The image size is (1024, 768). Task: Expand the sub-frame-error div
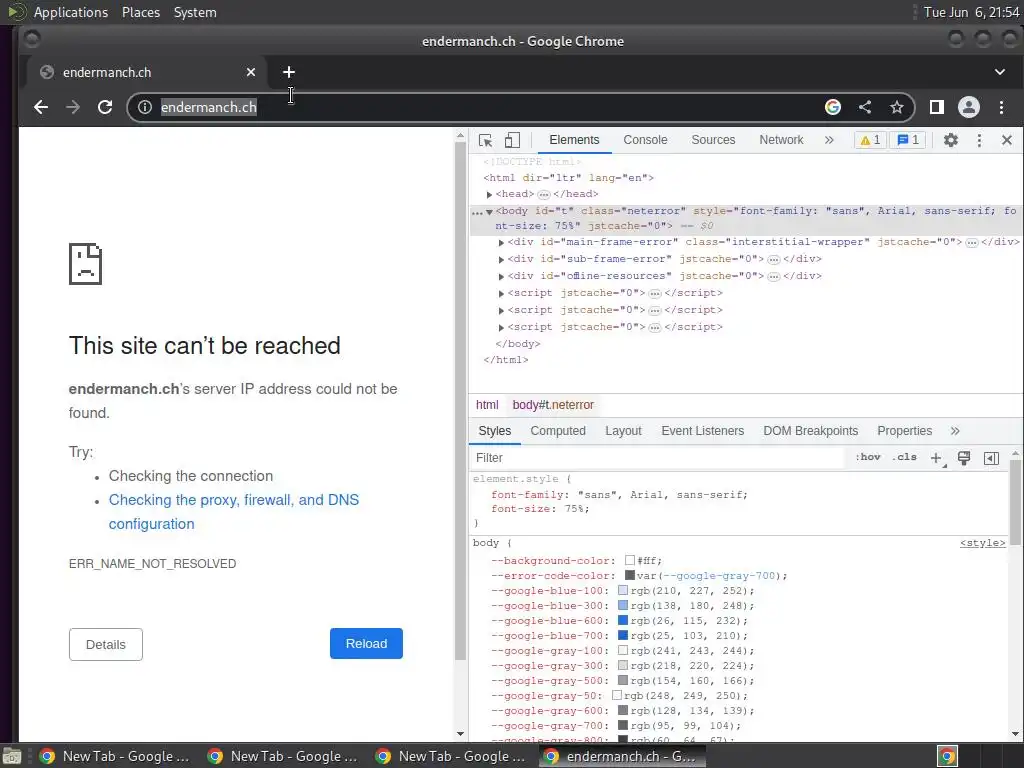pyautogui.click(x=501, y=260)
